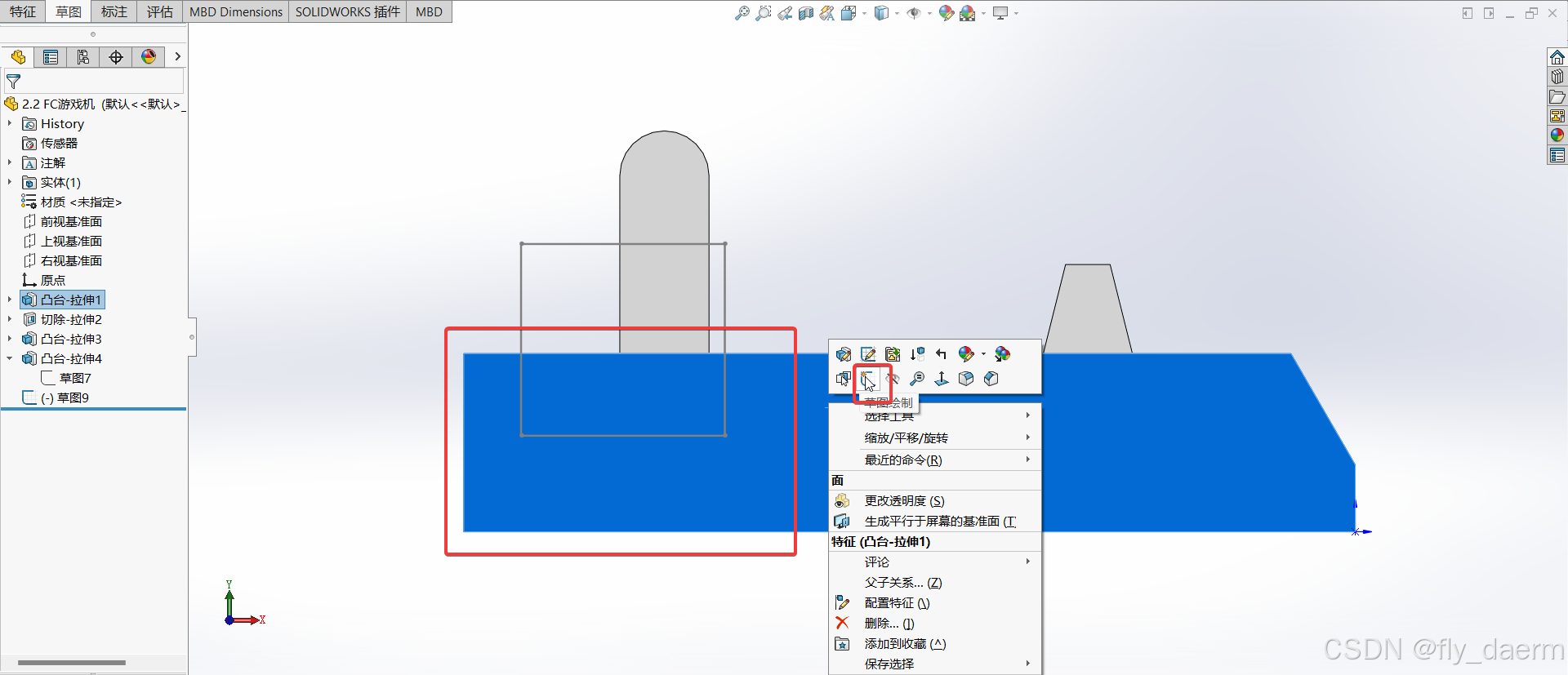Open the View Settings dropdown arrow
This screenshot has width=1568, height=675.
(1016, 13)
